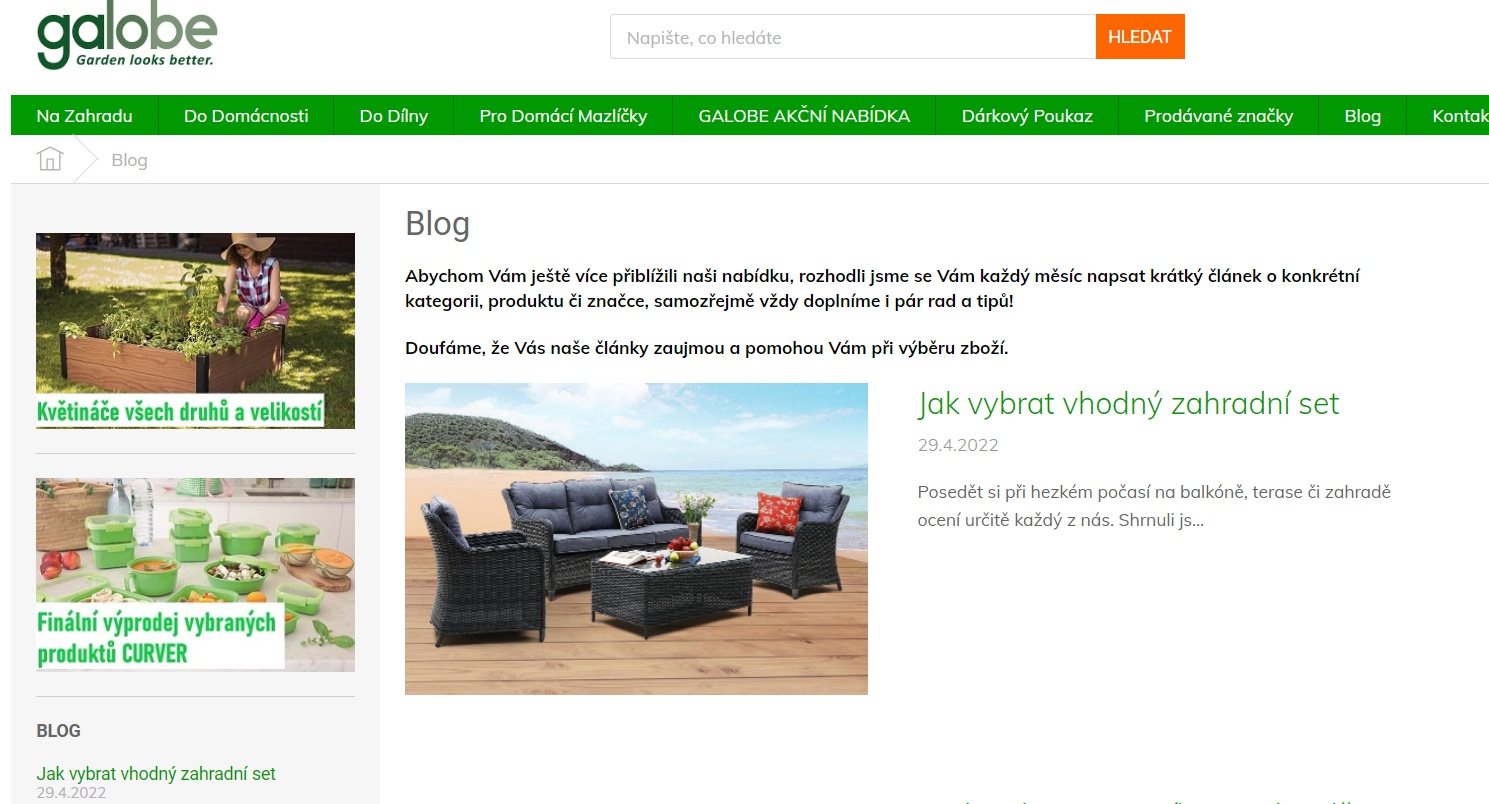Open the Květináče všech druhů banner
The image size is (1489, 804).
(x=195, y=331)
